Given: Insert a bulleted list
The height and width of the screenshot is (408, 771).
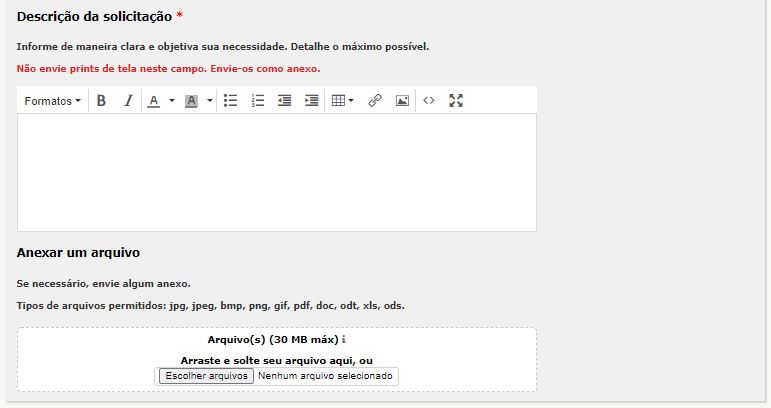Looking at the screenshot, I should pos(230,101).
